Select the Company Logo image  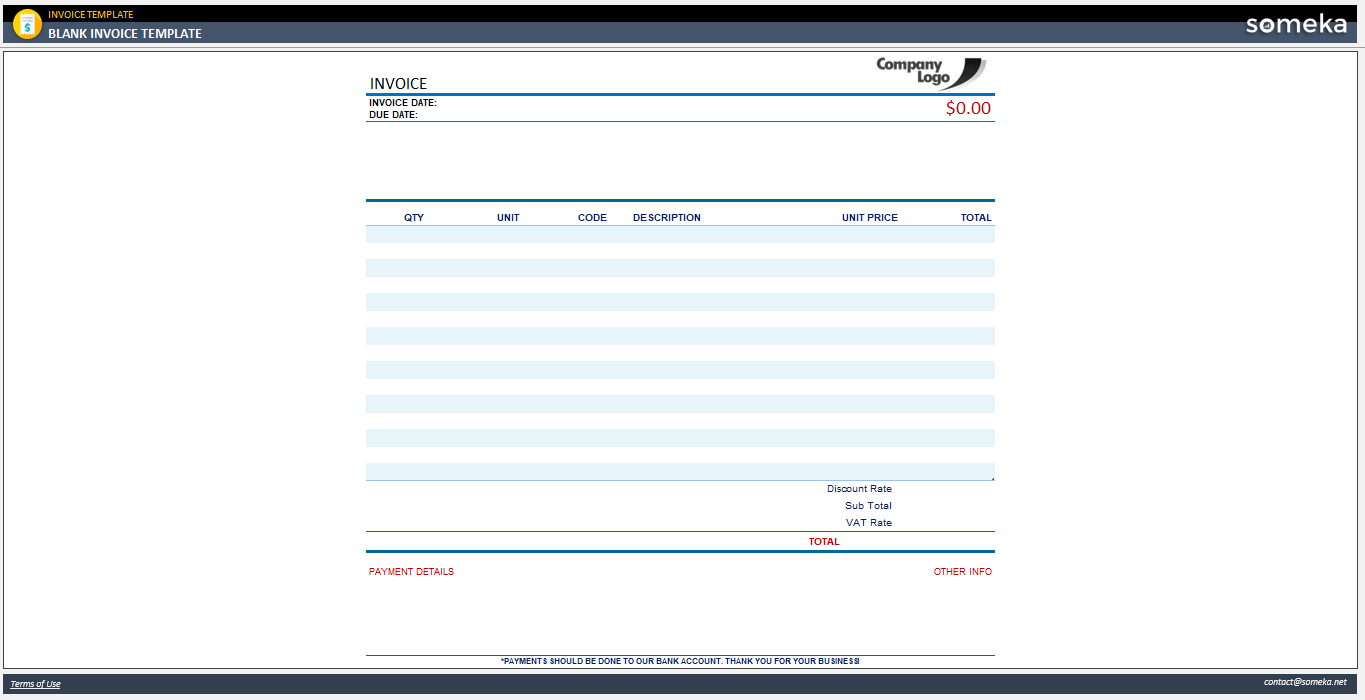pyautogui.click(x=930, y=73)
